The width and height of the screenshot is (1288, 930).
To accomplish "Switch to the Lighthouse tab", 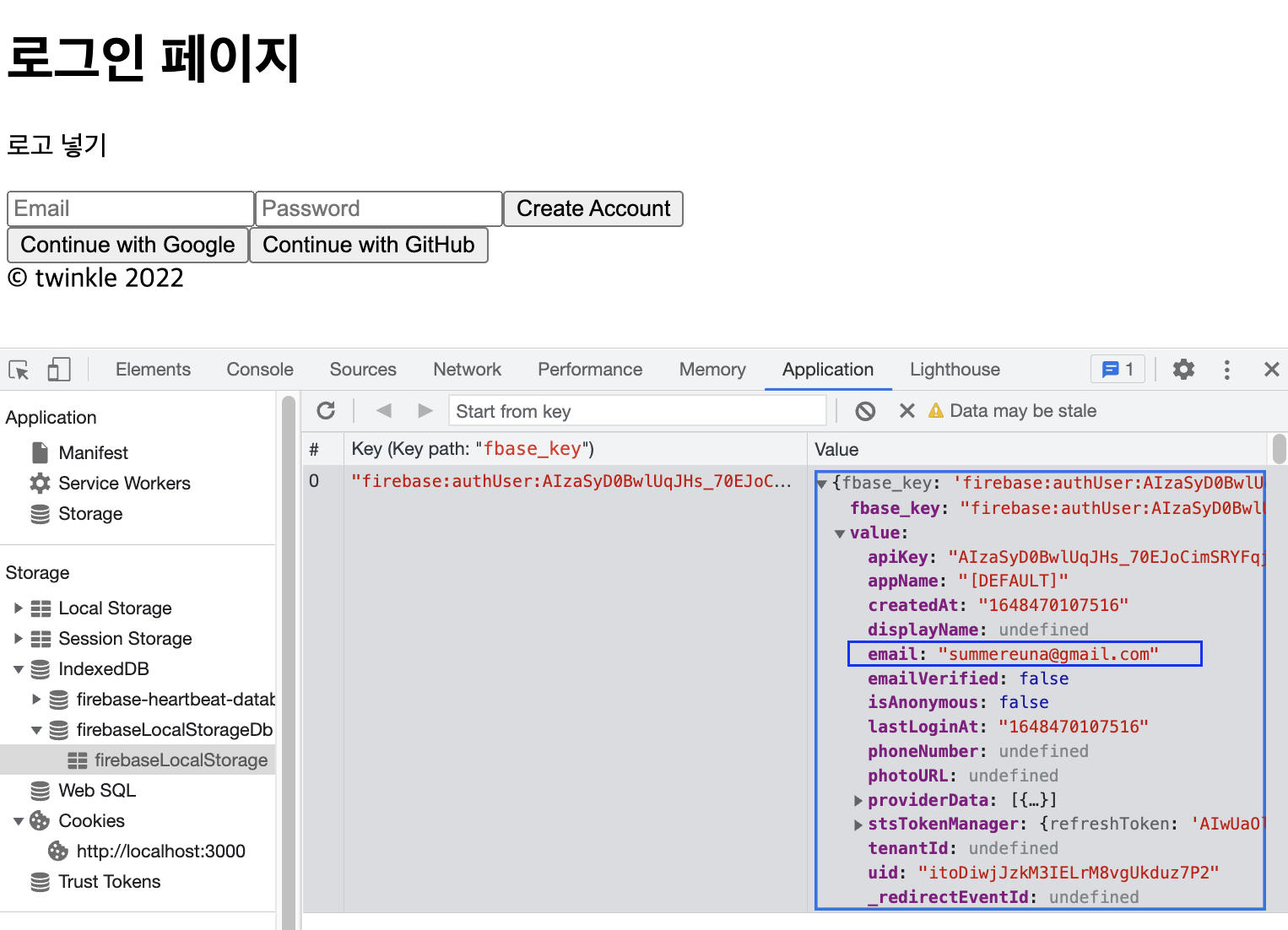I will point(955,370).
